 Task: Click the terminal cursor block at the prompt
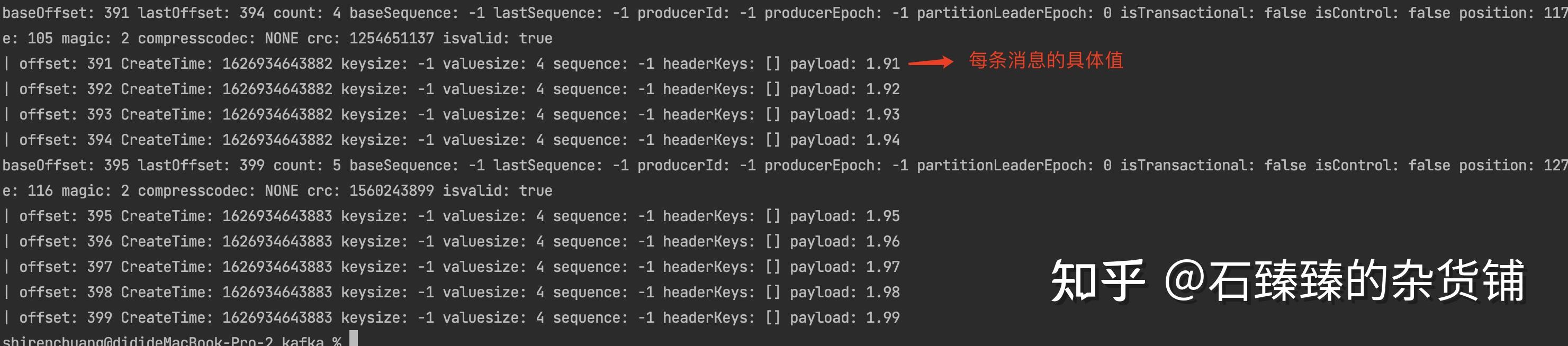354,339
